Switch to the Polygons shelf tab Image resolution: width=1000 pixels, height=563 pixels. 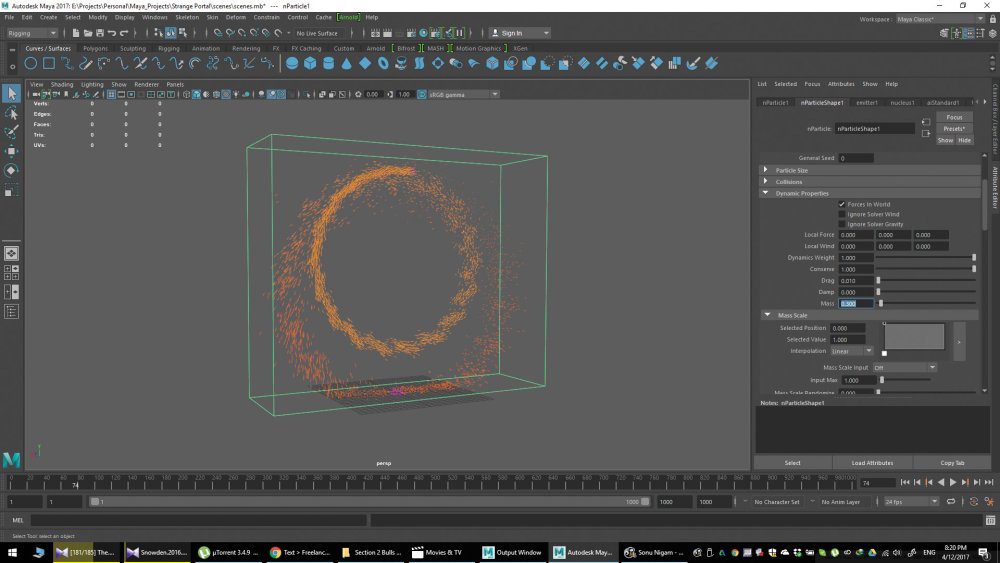(95, 48)
